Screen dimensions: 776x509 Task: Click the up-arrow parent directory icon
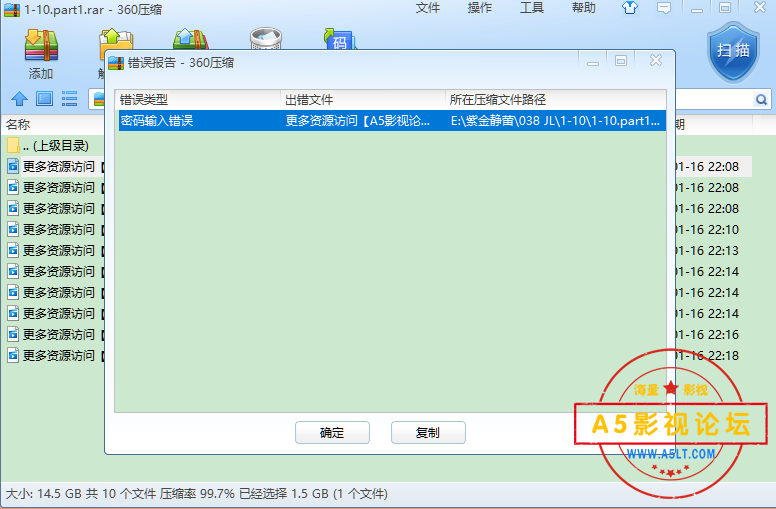pos(19,99)
